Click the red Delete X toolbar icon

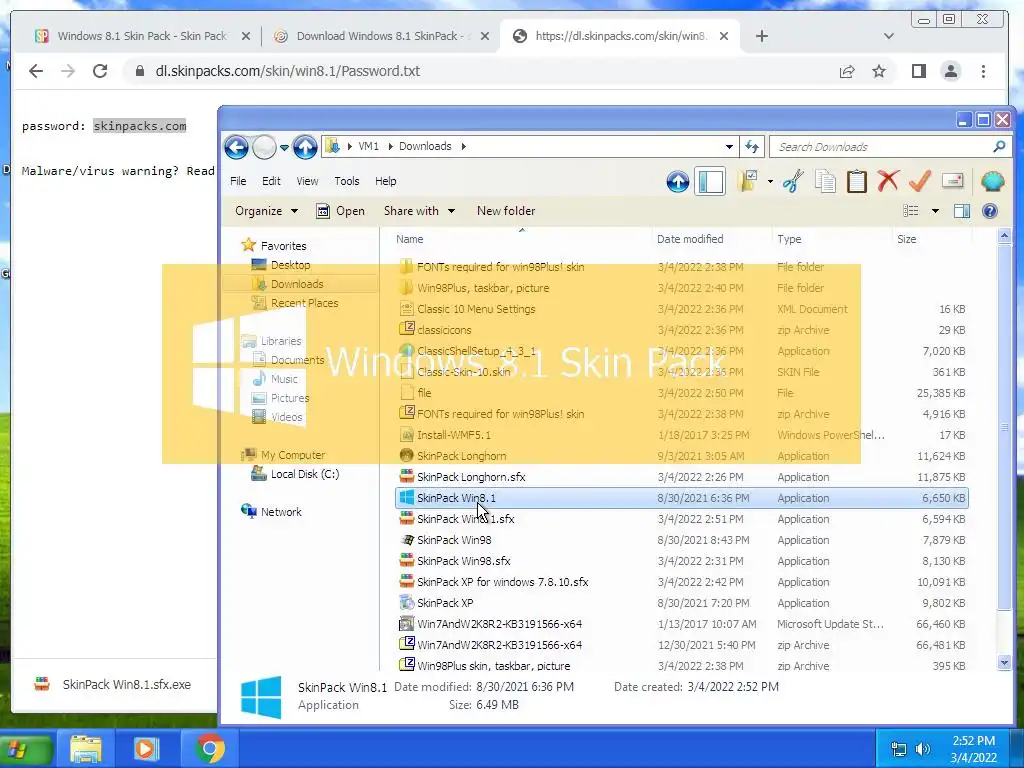[888, 181]
